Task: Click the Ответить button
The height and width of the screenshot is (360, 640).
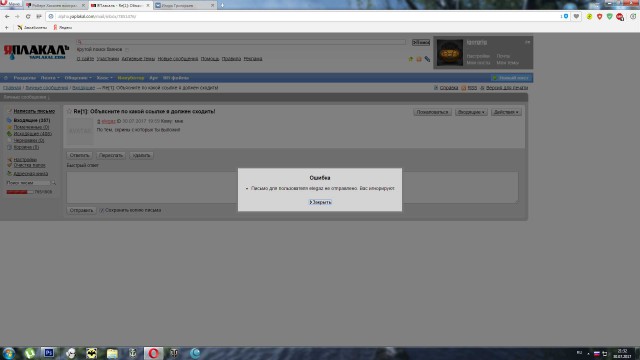Action: click(79, 155)
